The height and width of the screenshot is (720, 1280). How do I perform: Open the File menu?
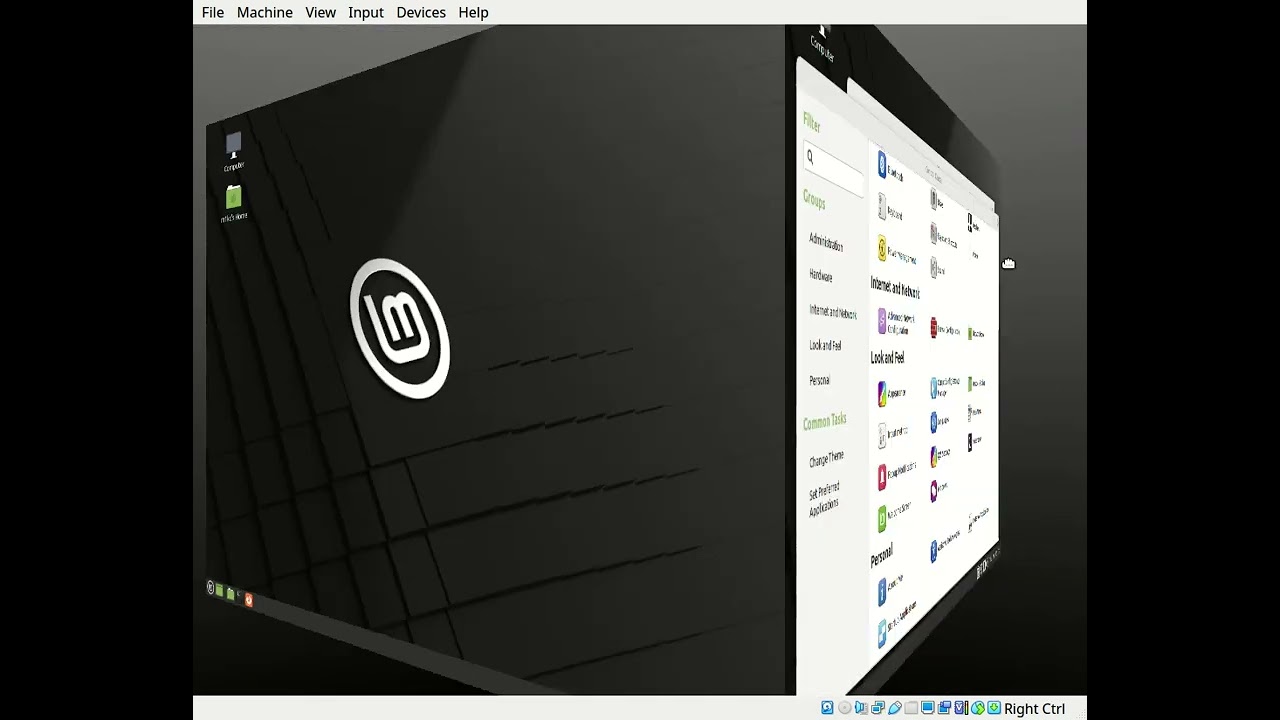click(x=213, y=12)
